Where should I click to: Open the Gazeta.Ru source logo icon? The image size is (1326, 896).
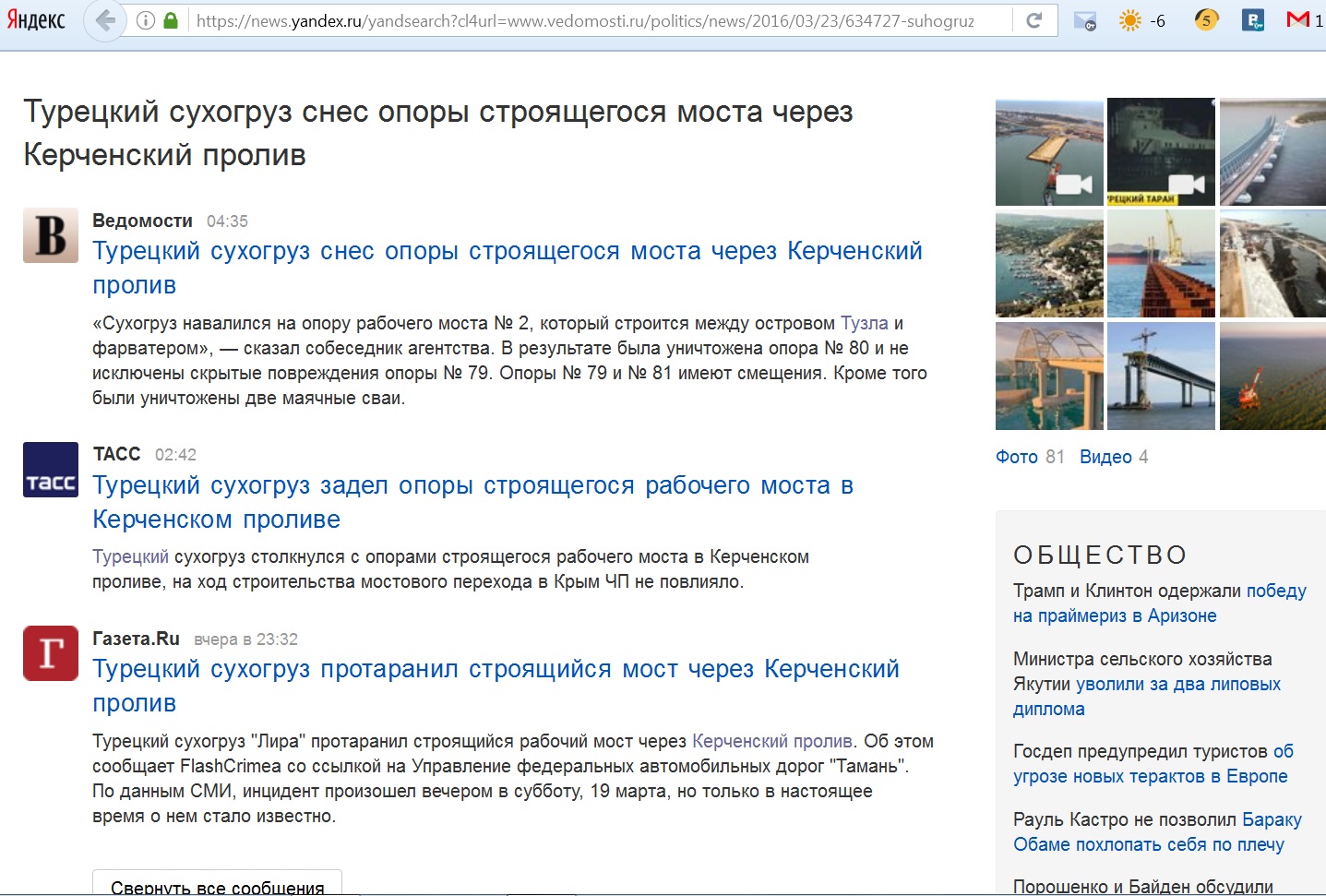click(x=51, y=653)
